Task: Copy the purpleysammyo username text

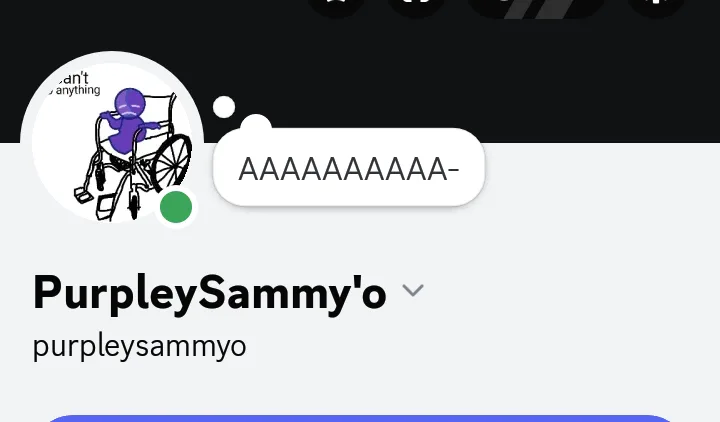Action: (x=140, y=347)
